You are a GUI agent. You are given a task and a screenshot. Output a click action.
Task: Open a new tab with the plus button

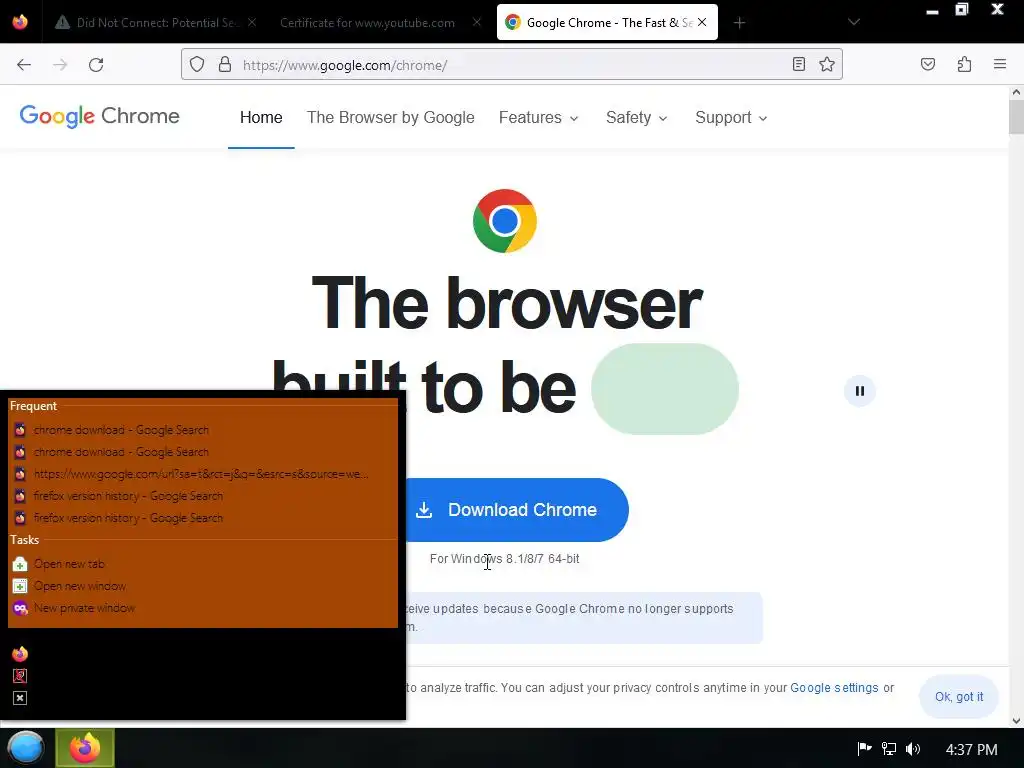739,23
